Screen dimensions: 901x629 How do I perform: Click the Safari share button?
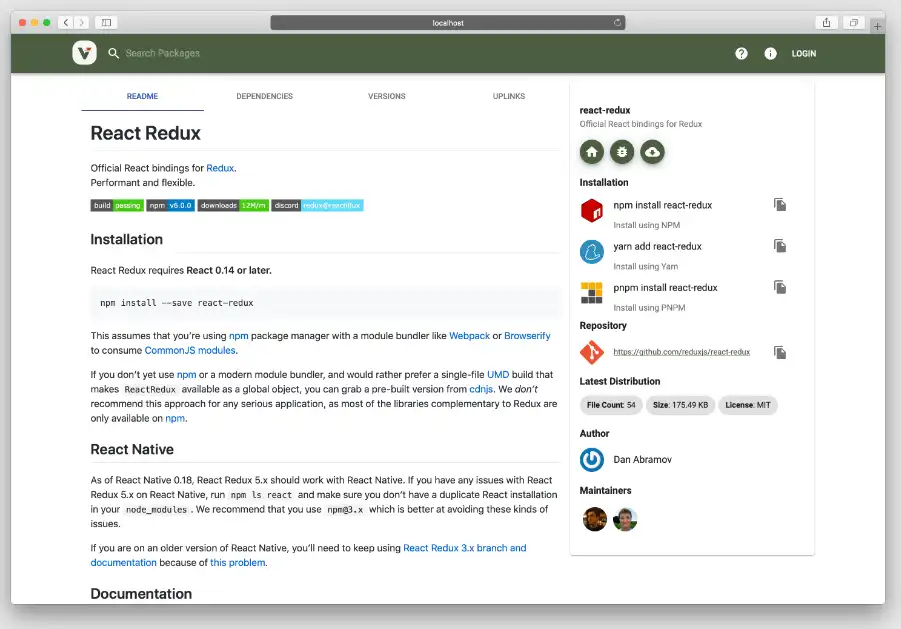[826, 22]
